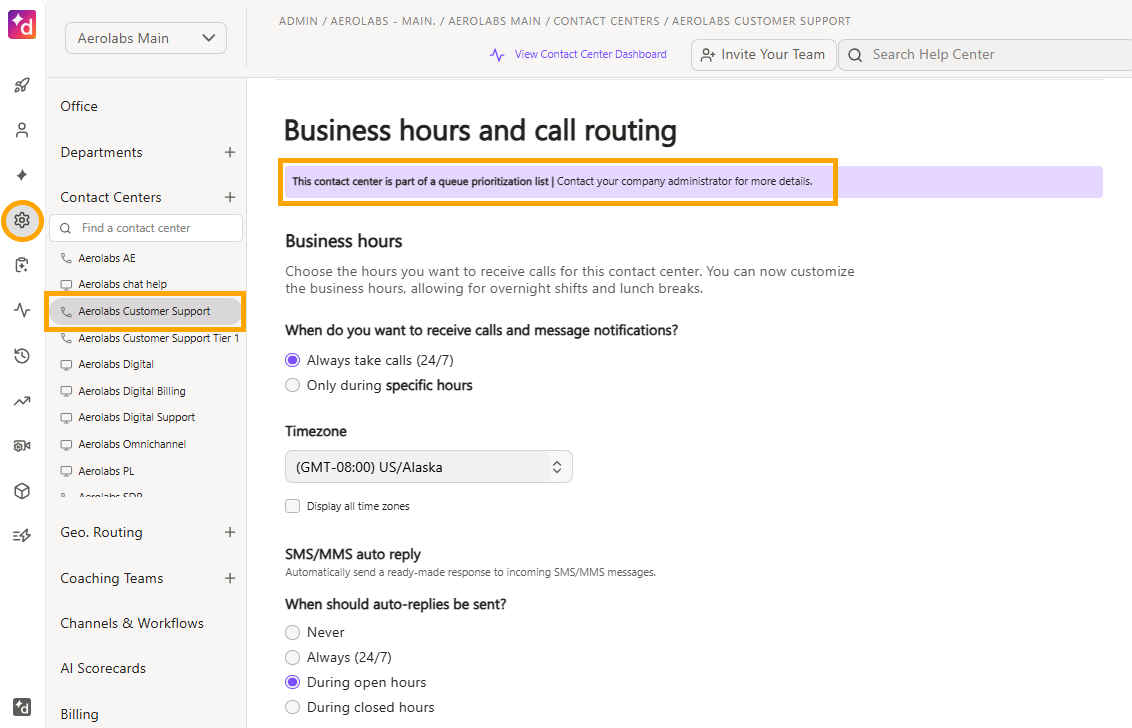1132x728 pixels.
Task: Select Aerolabs Customer Support Tier 1
Action: pos(158,338)
